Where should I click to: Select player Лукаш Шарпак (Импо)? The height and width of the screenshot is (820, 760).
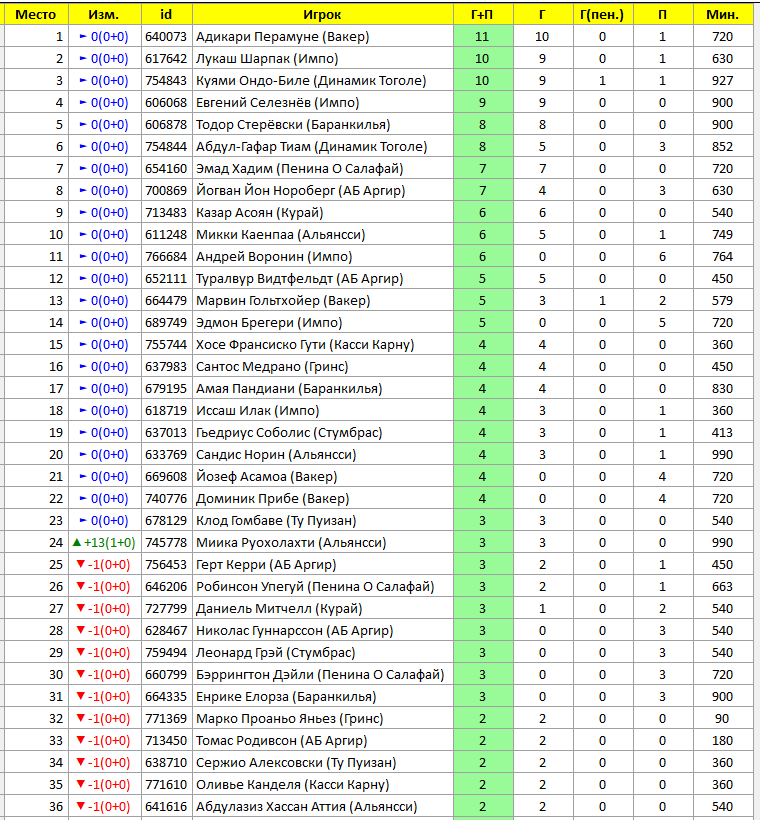(x=267, y=59)
